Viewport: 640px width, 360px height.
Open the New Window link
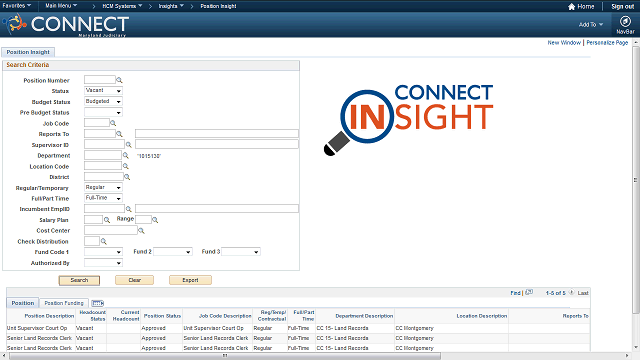(564, 42)
